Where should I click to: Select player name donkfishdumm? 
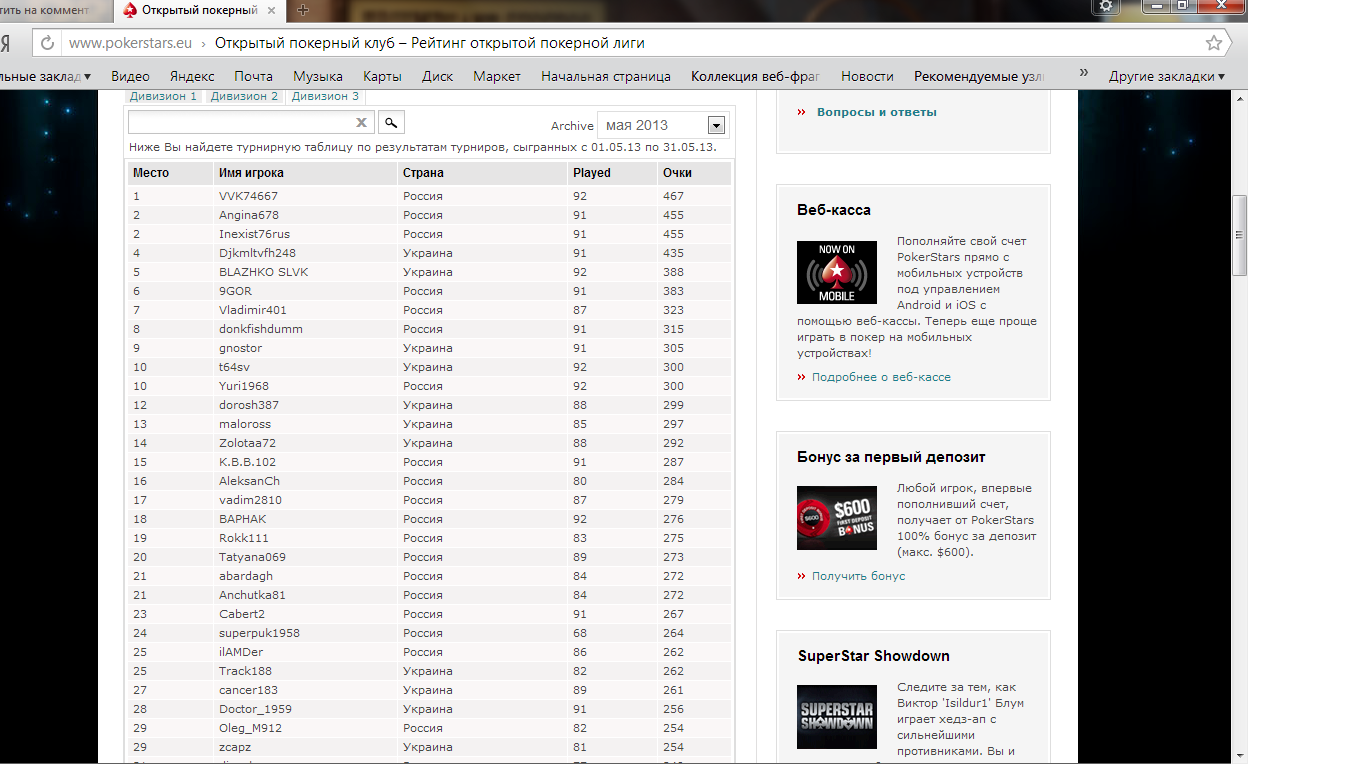[261, 329]
